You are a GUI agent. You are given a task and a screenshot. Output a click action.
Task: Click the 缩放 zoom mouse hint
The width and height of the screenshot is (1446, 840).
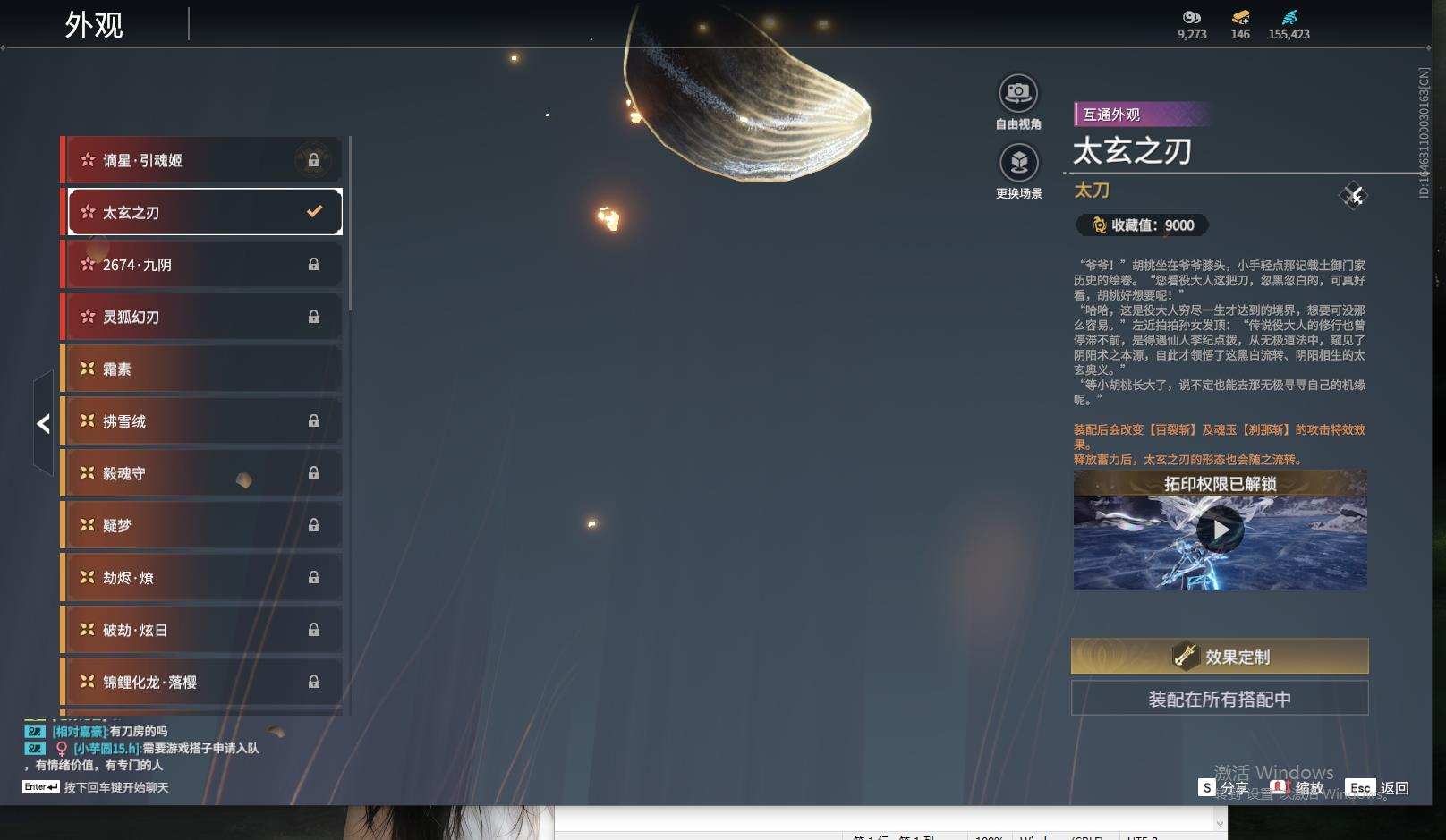[1297, 788]
